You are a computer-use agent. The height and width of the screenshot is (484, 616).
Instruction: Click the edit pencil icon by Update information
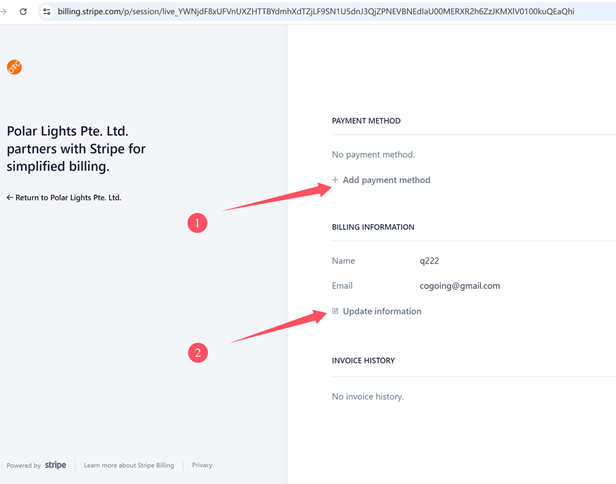pos(335,311)
